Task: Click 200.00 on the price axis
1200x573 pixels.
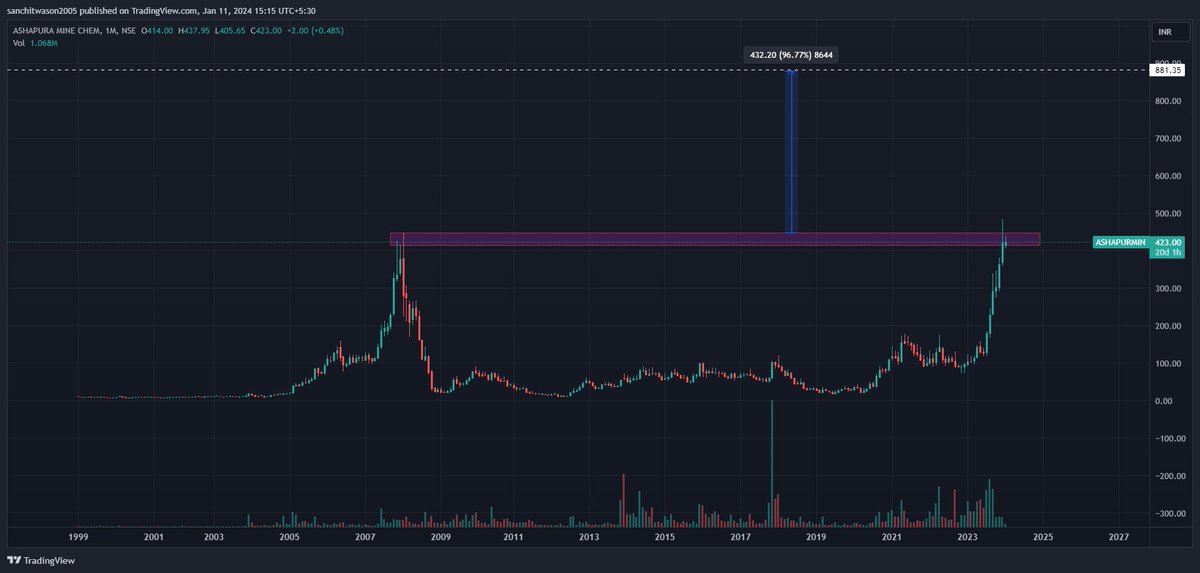Action: (x=1168, y=326)
